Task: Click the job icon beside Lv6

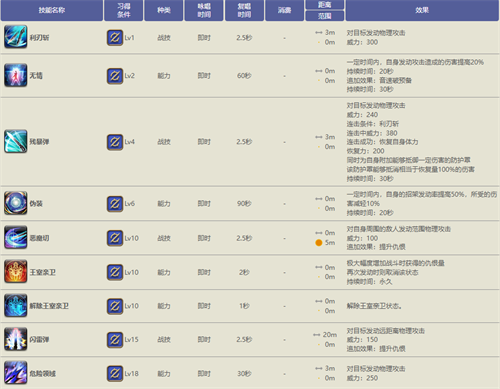Action: [115, 204]
